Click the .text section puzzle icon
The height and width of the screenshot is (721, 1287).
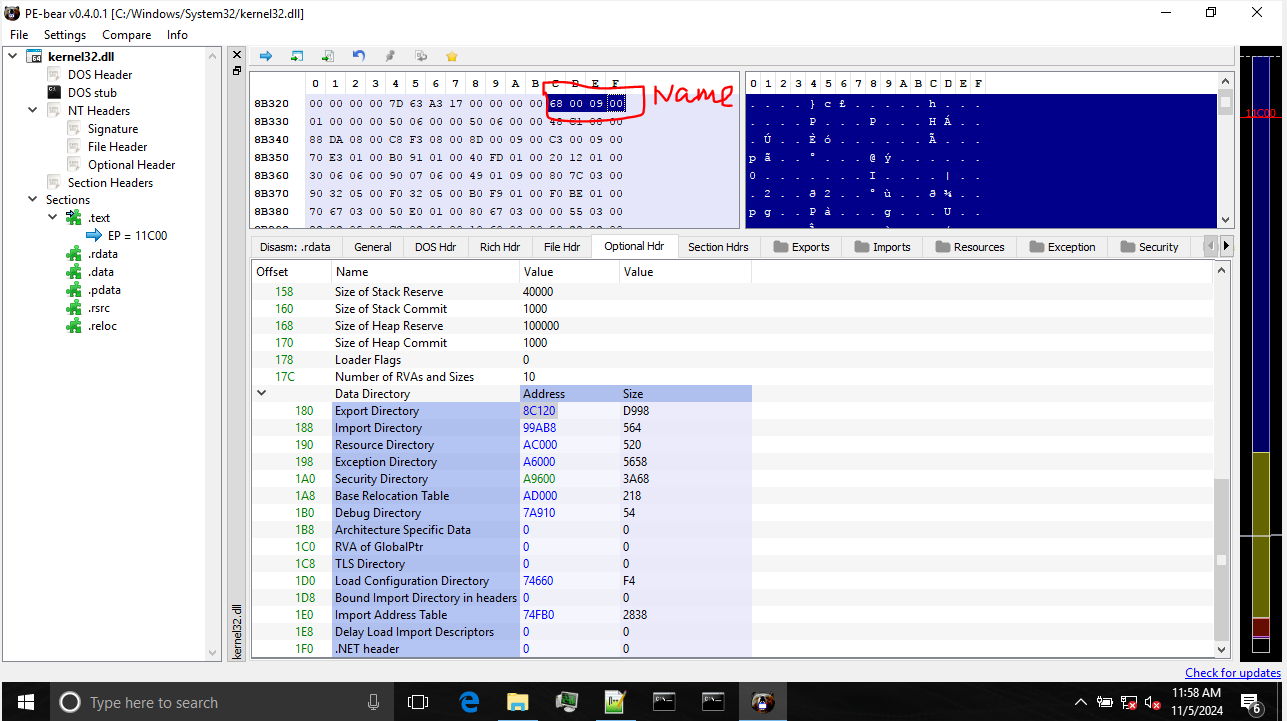(73, 218)
